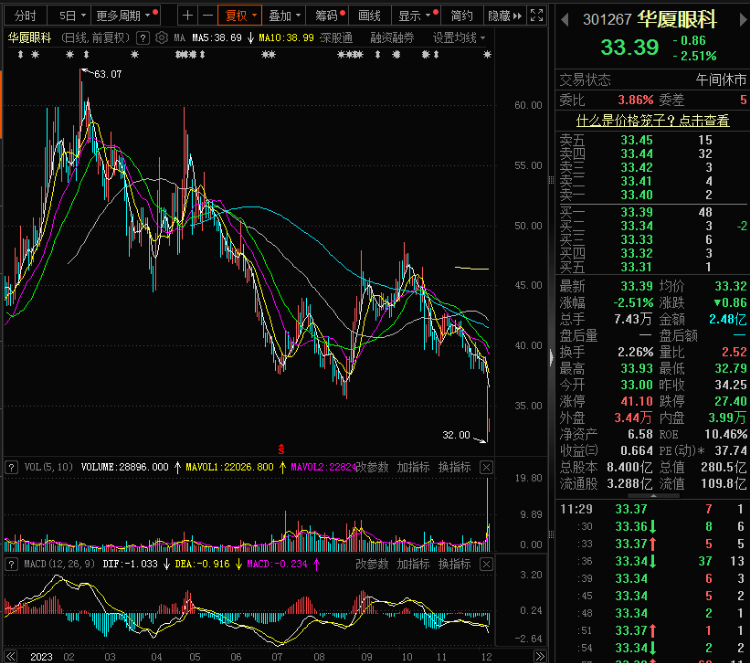
Task: Open the 复权 dropdown
Action: pos(241,16)
